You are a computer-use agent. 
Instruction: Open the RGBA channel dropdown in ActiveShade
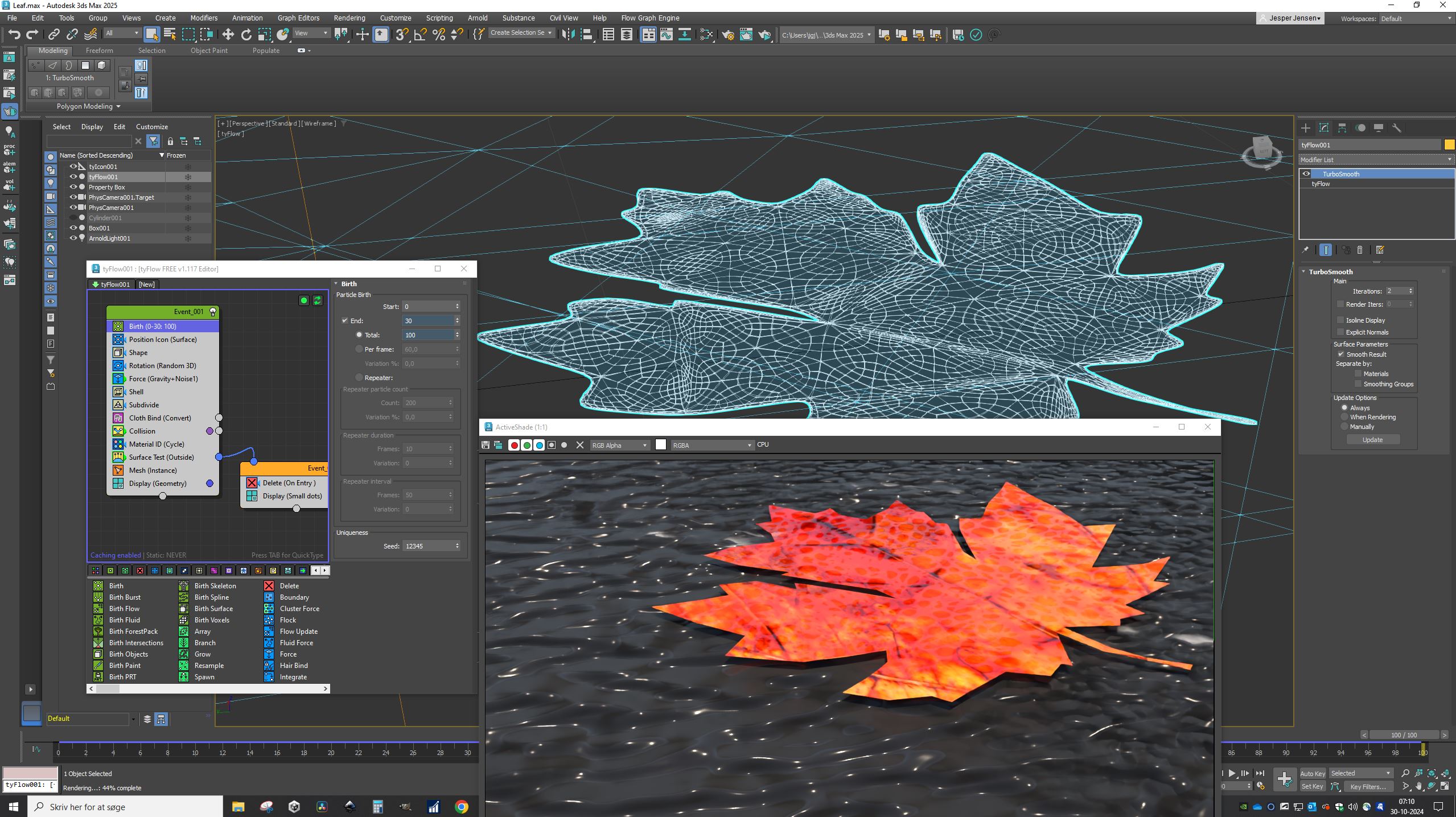(x=712, y=445)
